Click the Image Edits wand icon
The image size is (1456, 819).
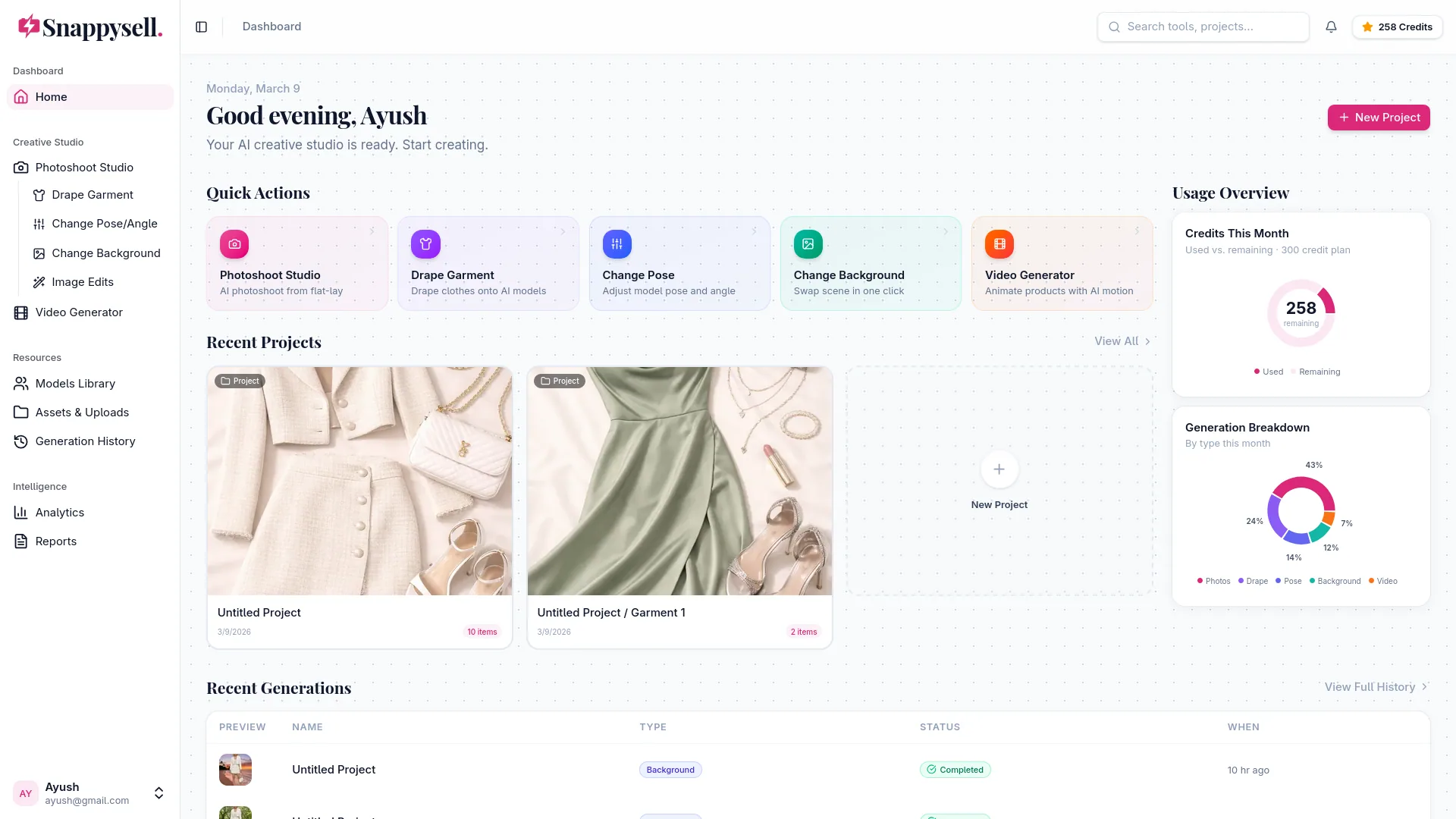pyautogui.click(x=39, y=282)
